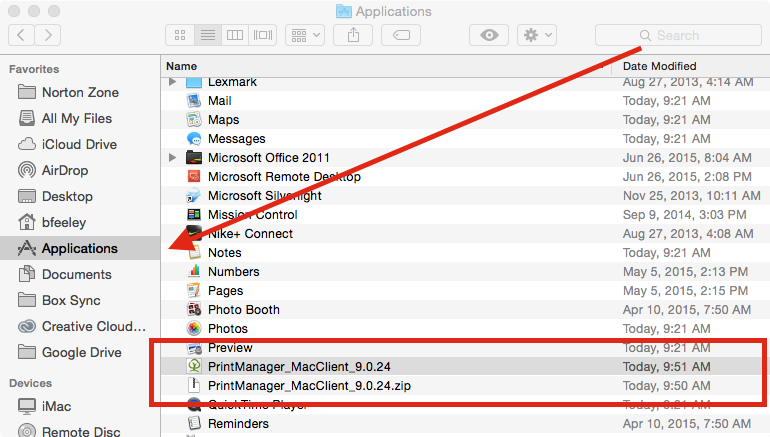Click the Jun 26, 2015, 2:08 PM date
The image size is (770, 437).
[687, 177]
